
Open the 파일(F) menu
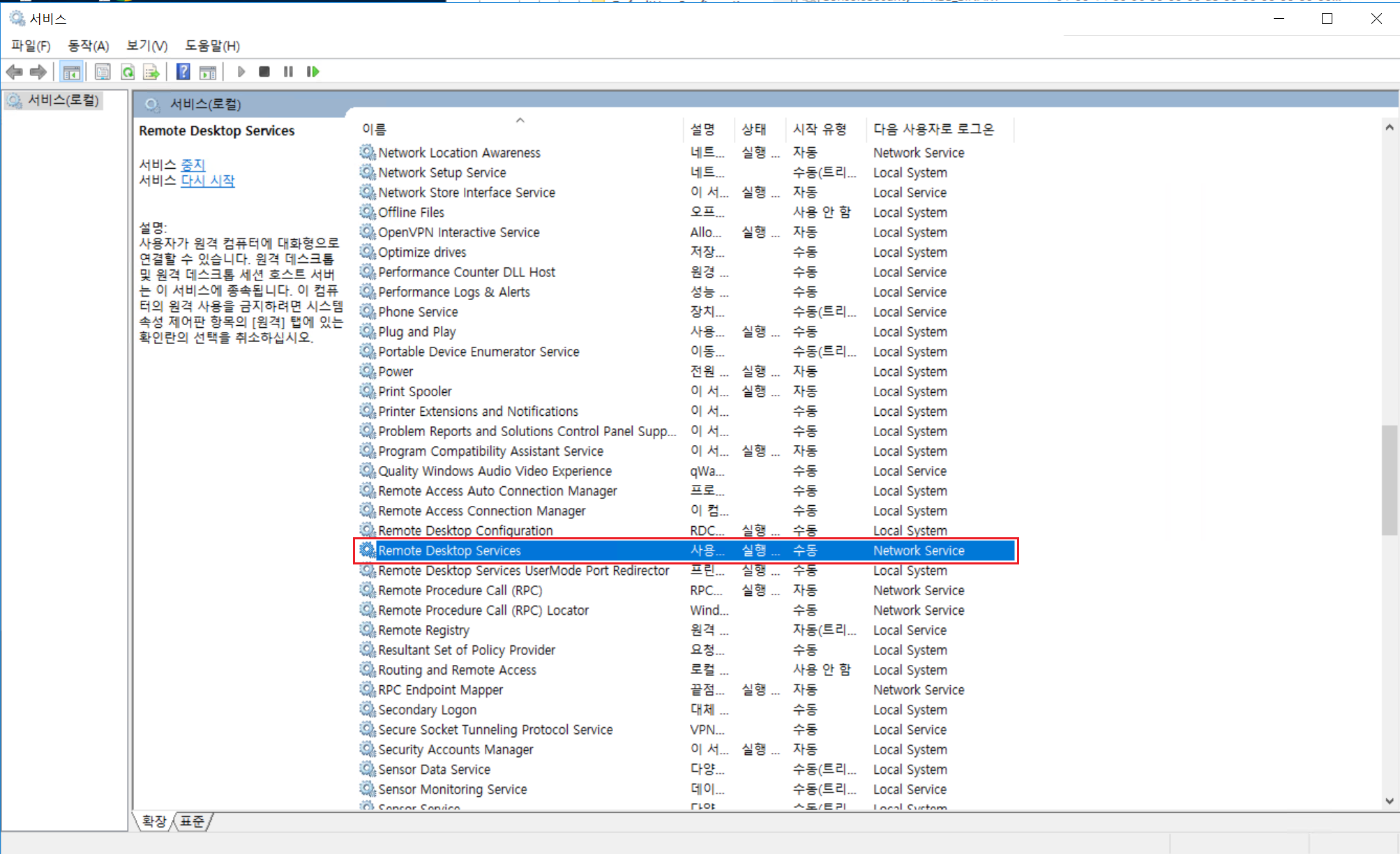click(x=31, y=46)
